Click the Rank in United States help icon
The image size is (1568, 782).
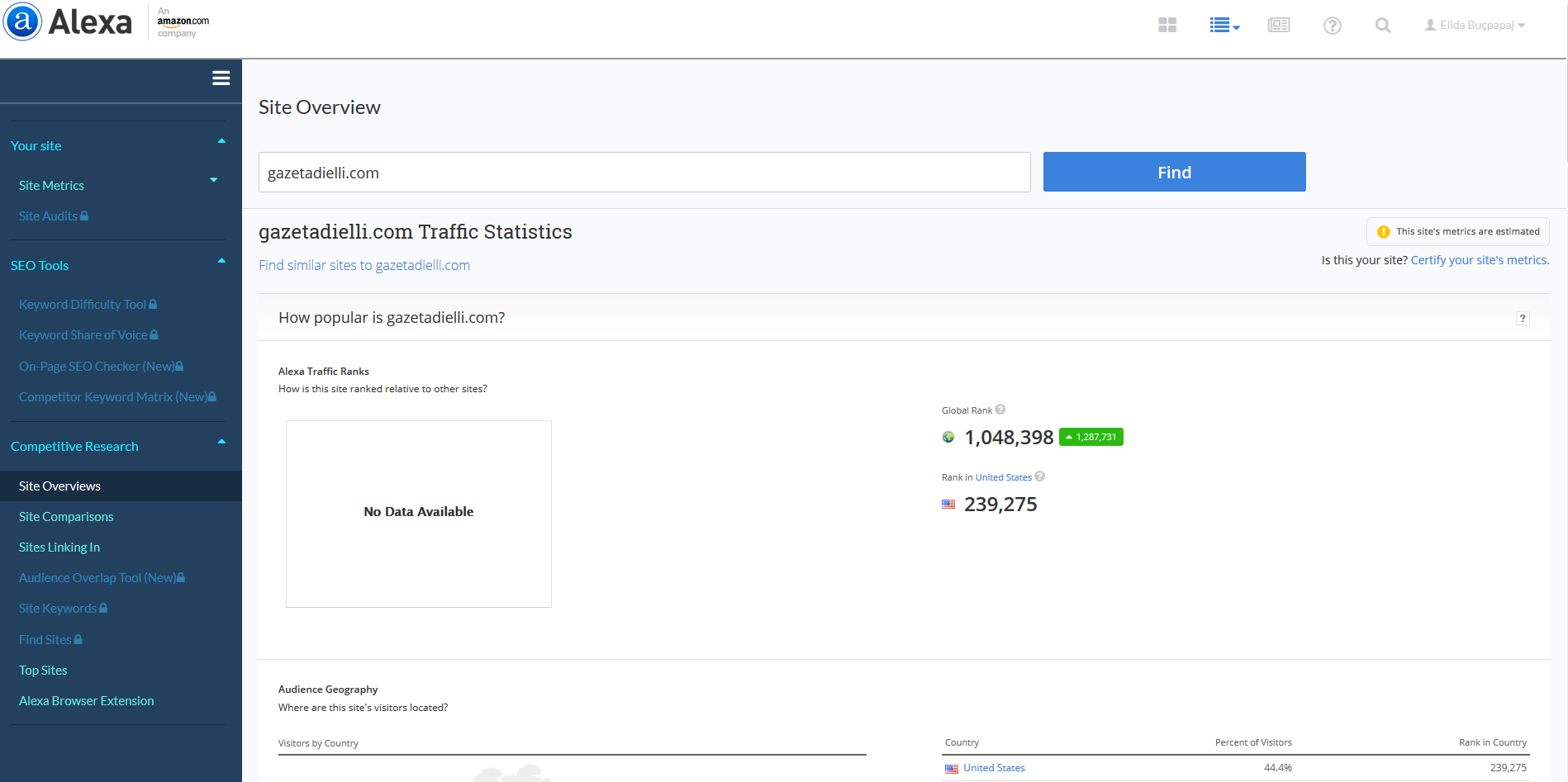1040,476
